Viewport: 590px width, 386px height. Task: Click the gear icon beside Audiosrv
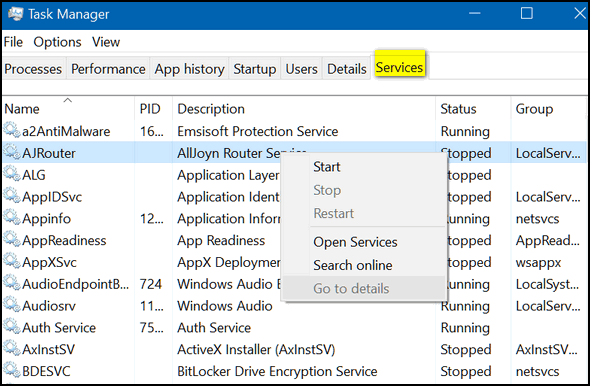click(x=12, y=305)
